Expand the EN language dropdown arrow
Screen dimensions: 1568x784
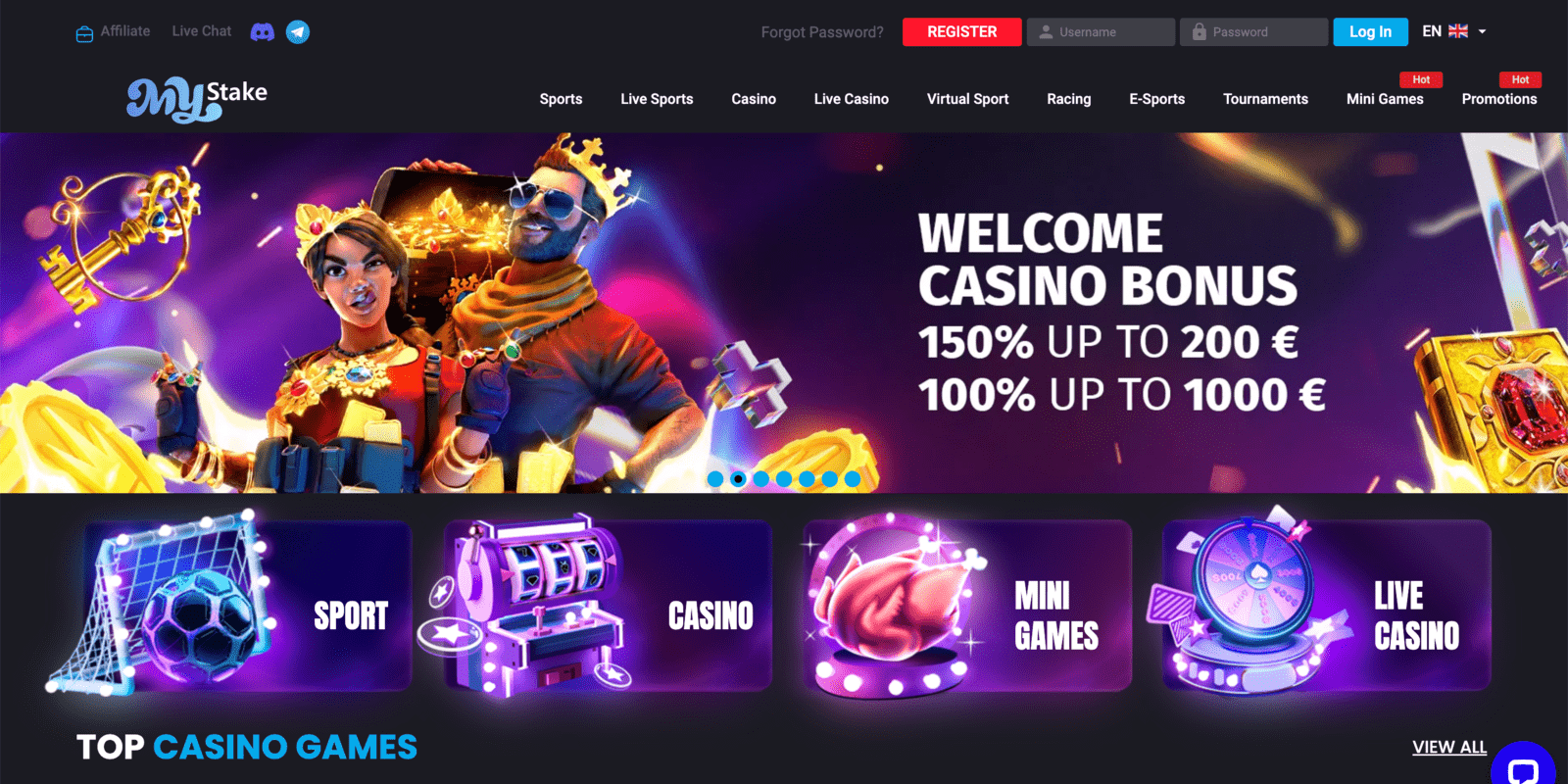1482,31
